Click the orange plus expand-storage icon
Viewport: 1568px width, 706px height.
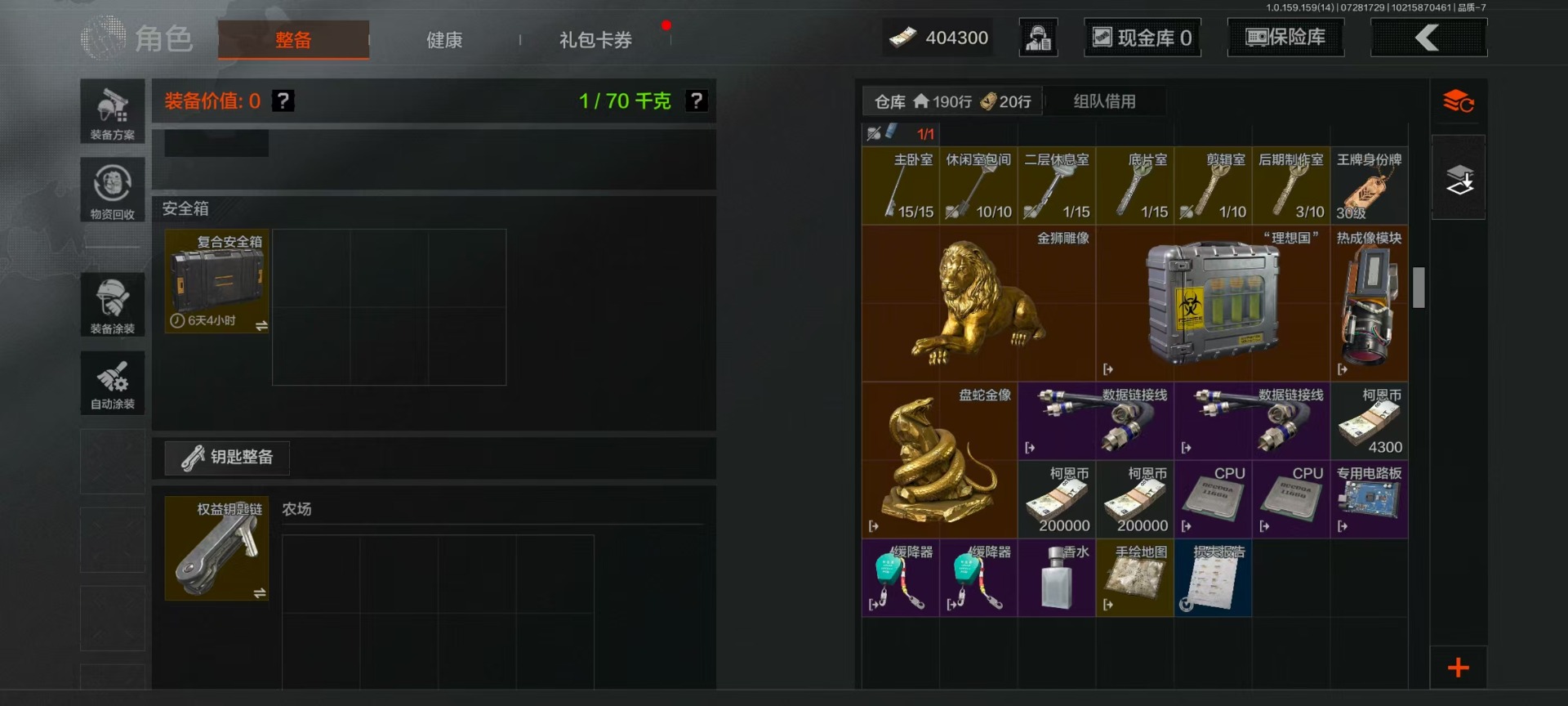[x=1459, y=668]
